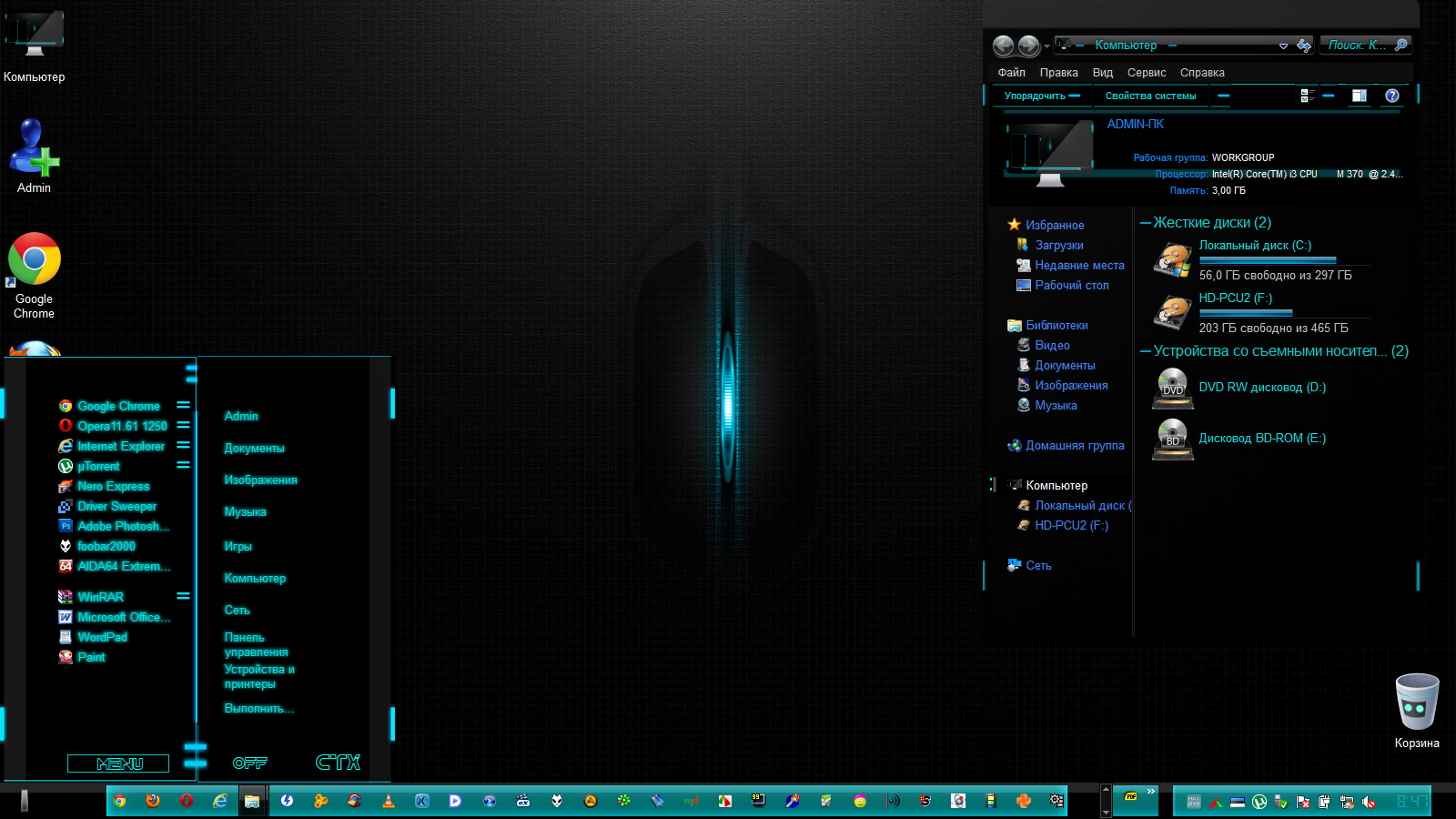Click into the Поиск search field
The image size is (1456, 819).
pyautogui.click(x=1356, y=45)
